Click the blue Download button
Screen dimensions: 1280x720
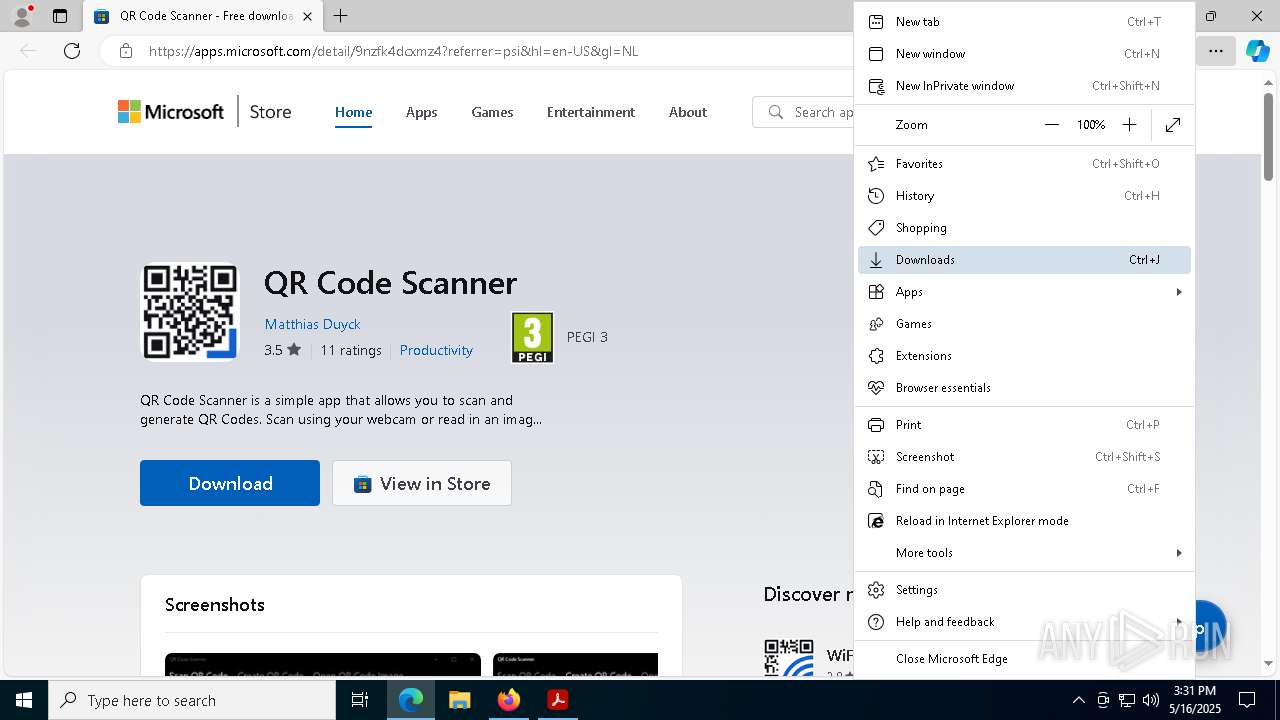coord(230,483)
